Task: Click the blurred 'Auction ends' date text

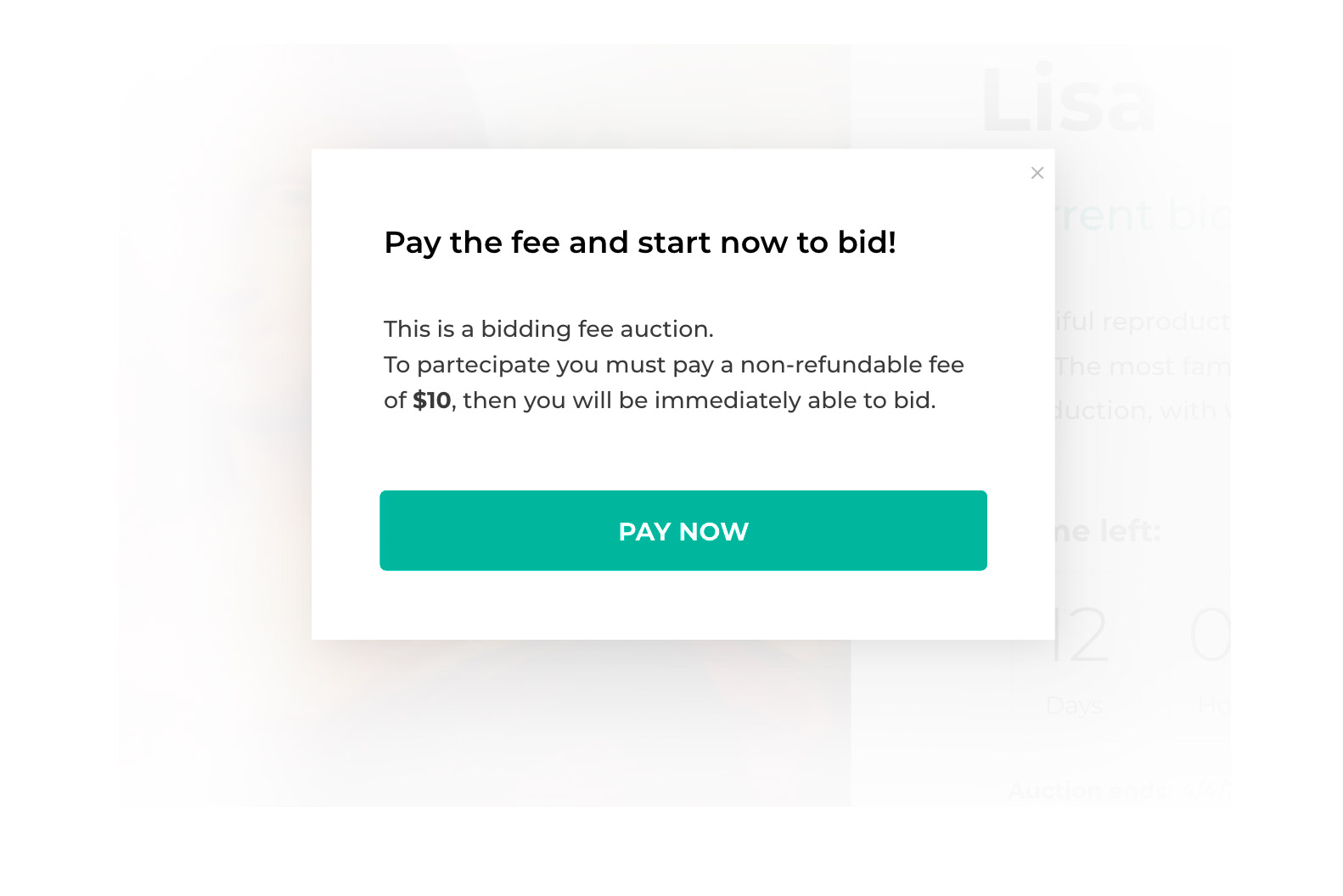Action: pyautogui.click(x=1119, y=791)
